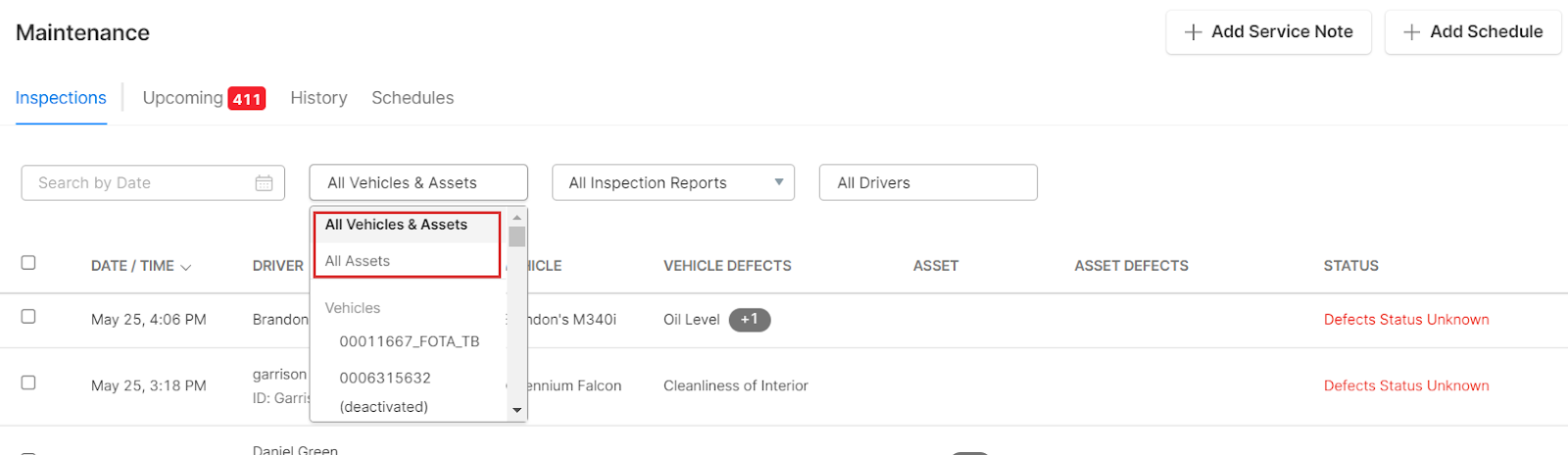Click the red 411 upcoming badge
This screenshot has width=1568, height=455.
click(x=247, y=99)
